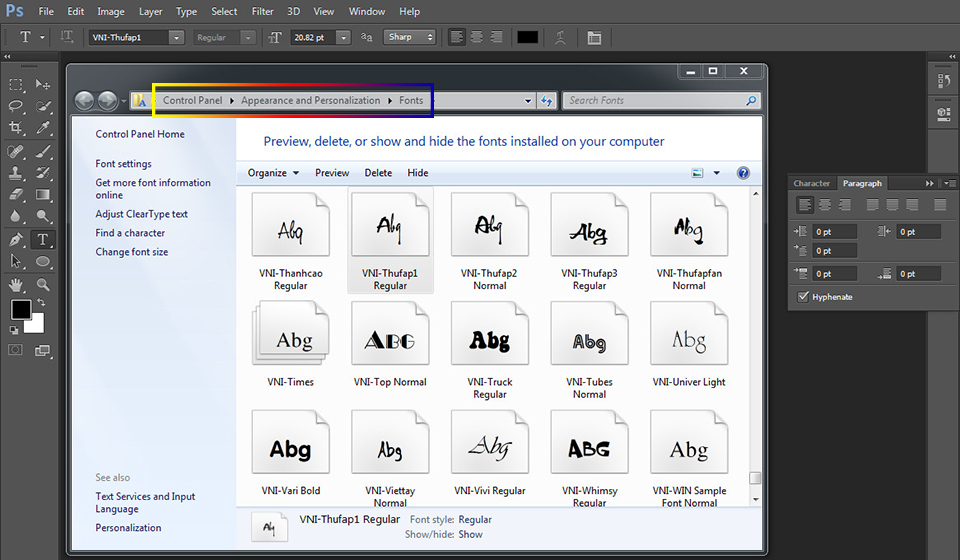This screenshot has width=960, height=560.
Task: Open Adjust ClearType text link
Action: 141,214
